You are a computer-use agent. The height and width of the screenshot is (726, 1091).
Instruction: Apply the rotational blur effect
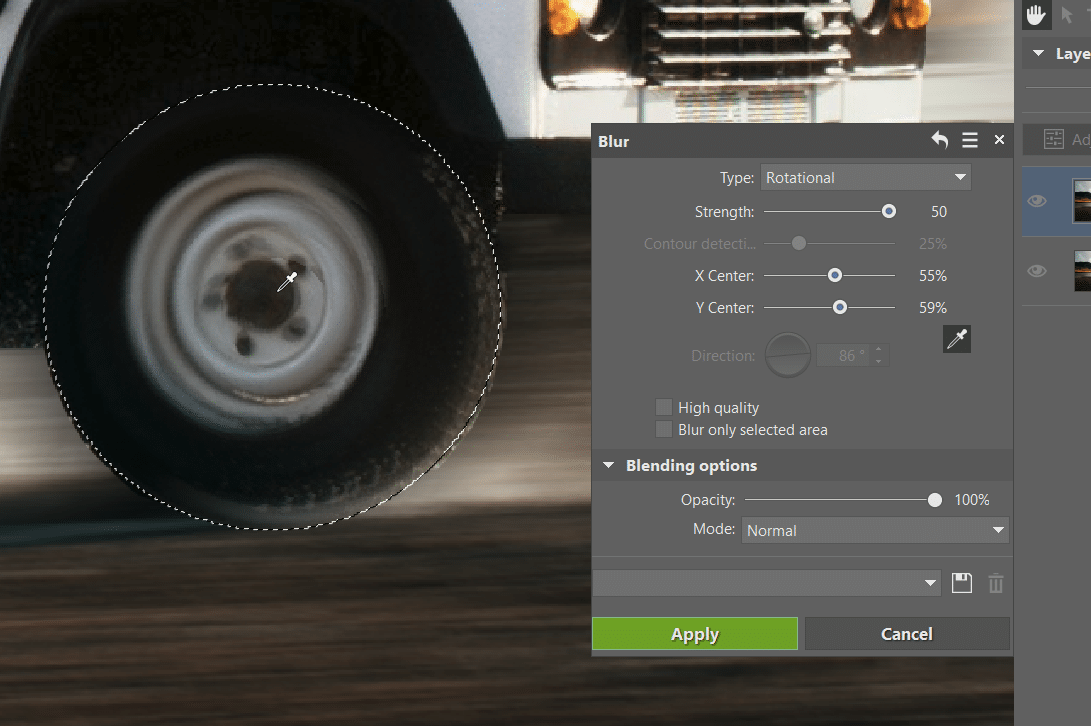694,634
